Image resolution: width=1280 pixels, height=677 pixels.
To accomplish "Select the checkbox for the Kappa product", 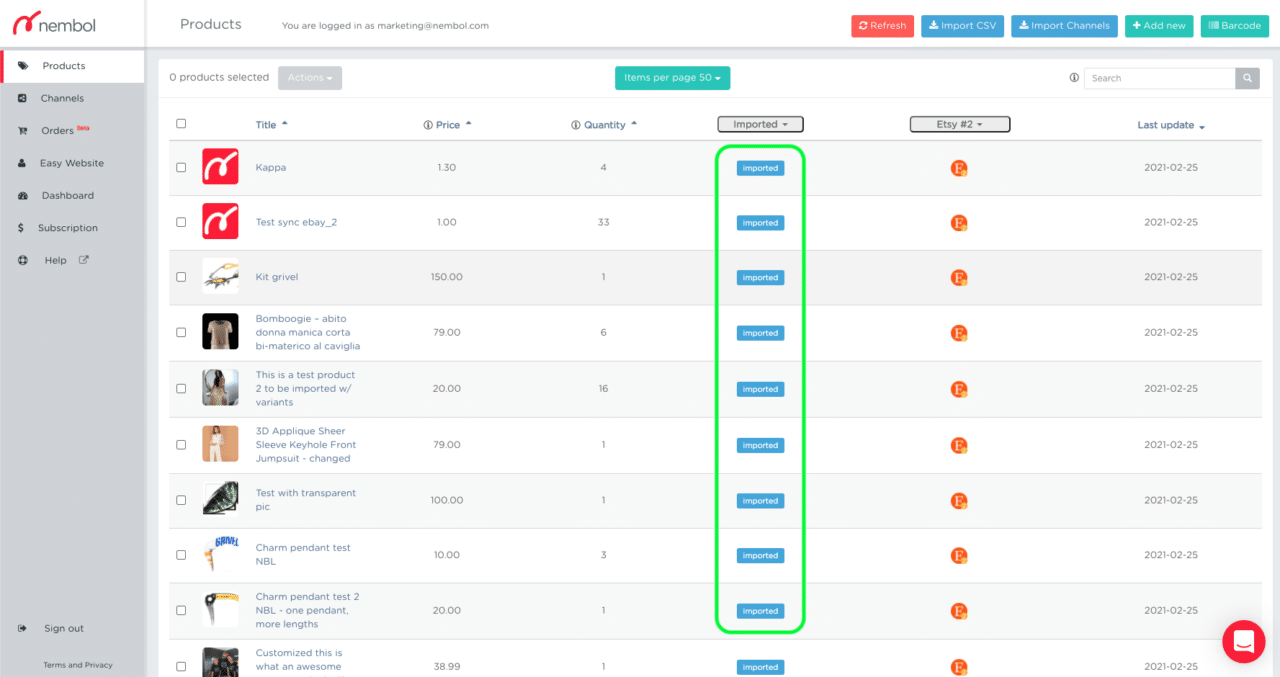I will (181, 167).
